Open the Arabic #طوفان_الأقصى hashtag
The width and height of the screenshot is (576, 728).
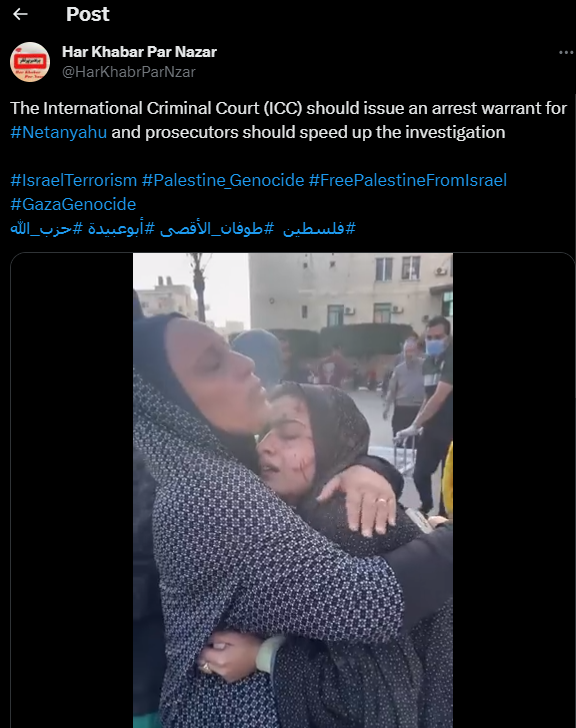point(217,228)
